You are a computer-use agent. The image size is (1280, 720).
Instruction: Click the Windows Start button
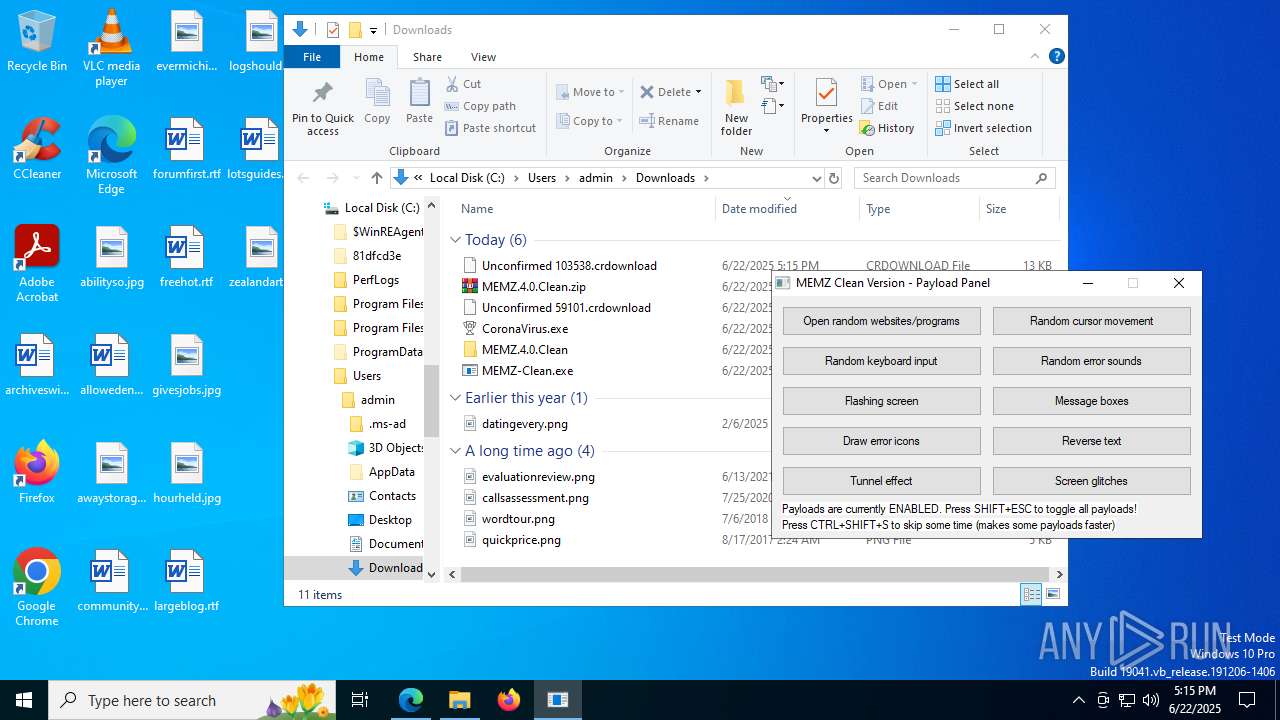[24, 700]
